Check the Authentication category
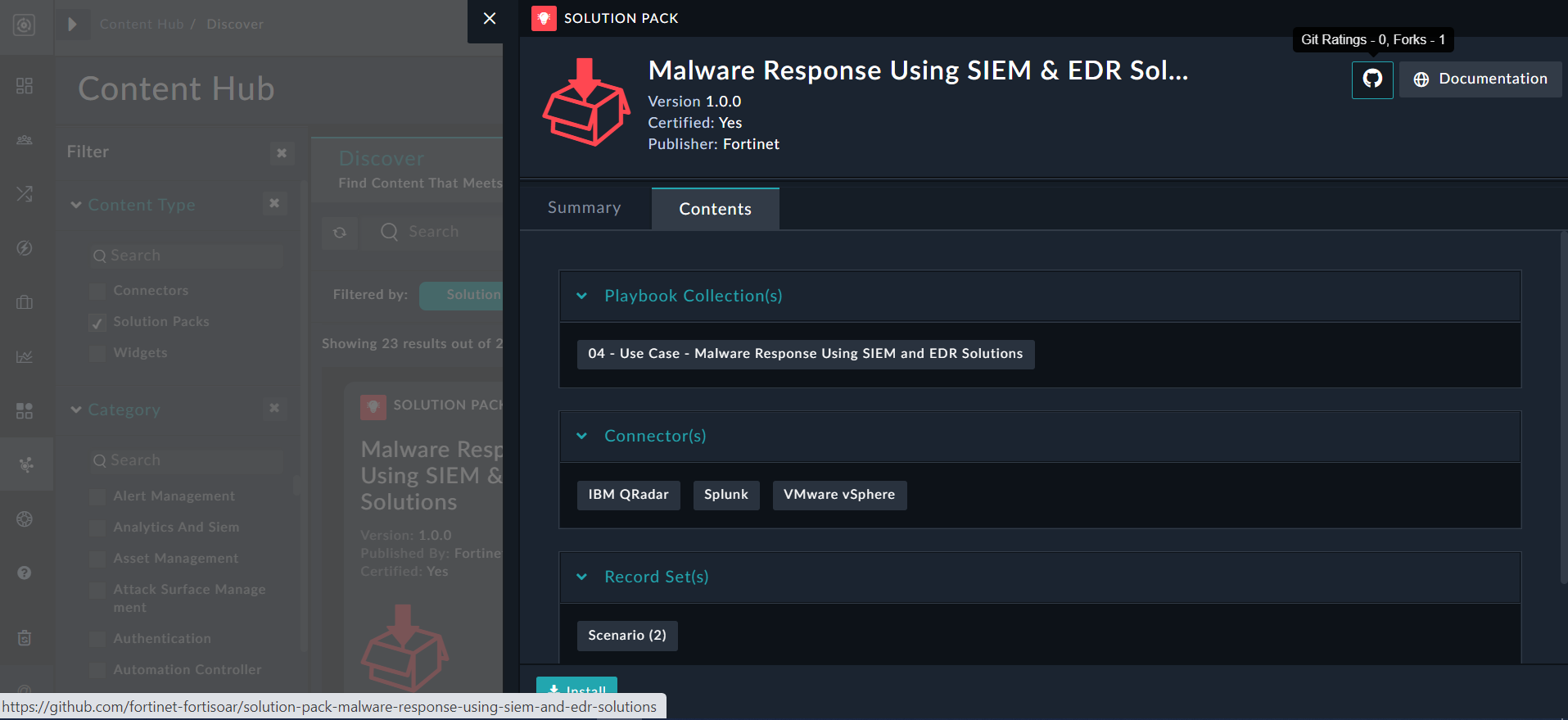The height and width of the screenshot is (720, 1568). pos(97,639)
